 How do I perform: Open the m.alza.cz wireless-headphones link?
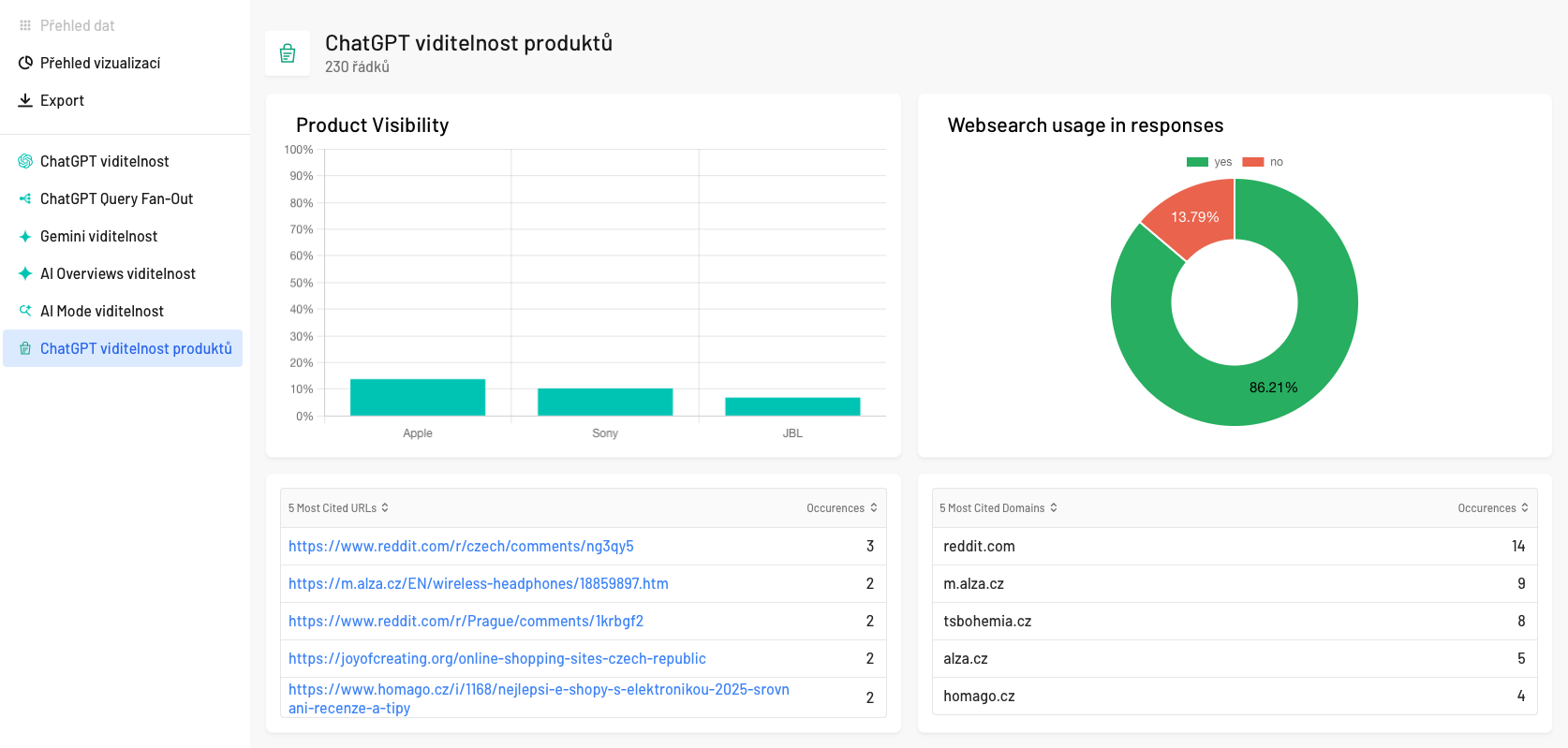478,583
